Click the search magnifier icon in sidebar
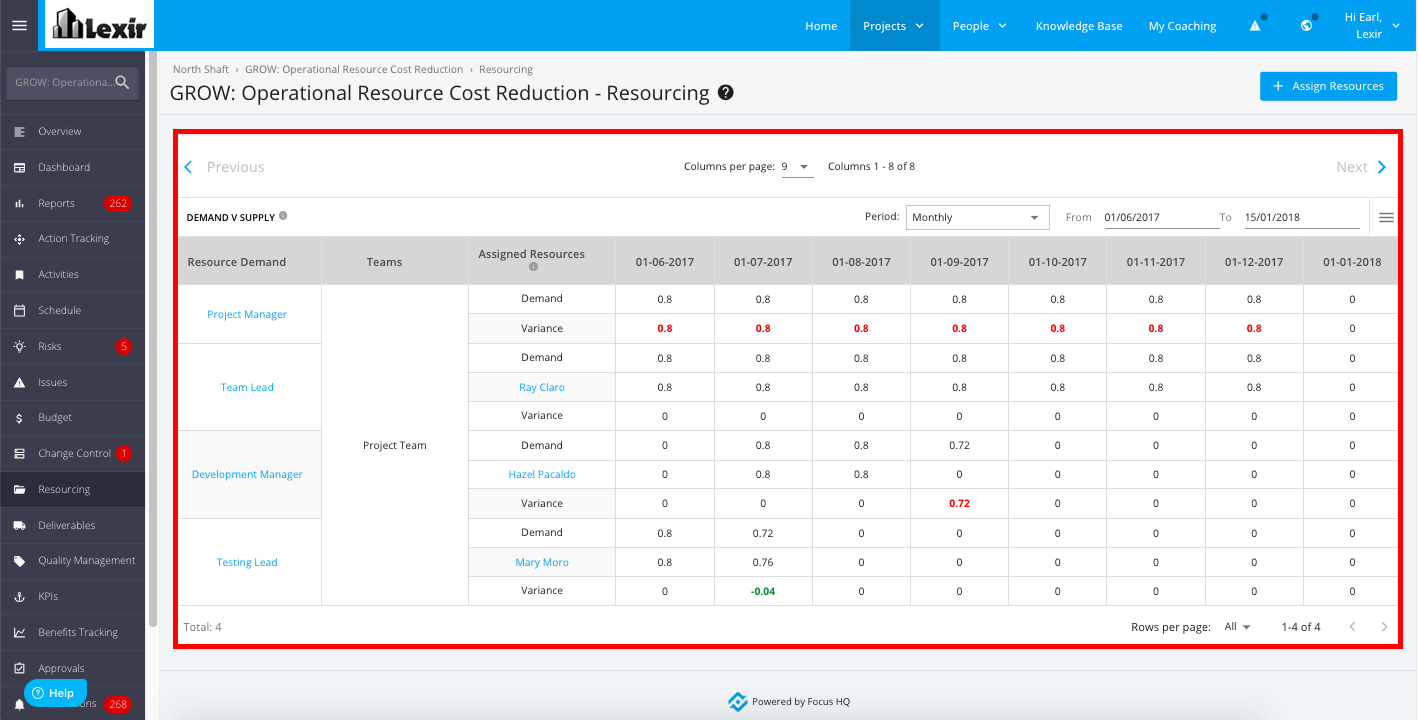Screen dimensions: 1419x720 [122, 82]
